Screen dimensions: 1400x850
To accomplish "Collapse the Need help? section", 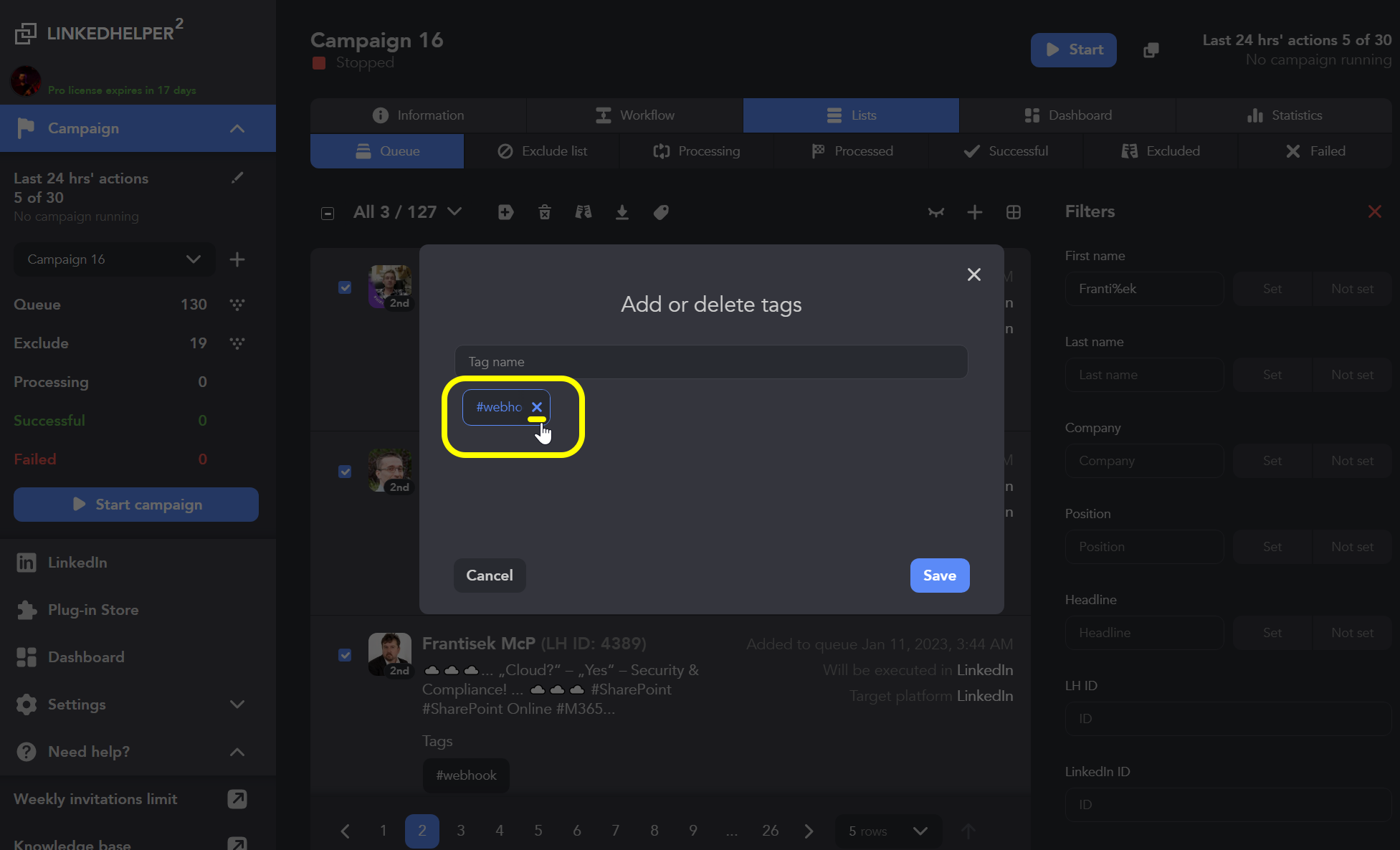I will (x=237, y=752).
